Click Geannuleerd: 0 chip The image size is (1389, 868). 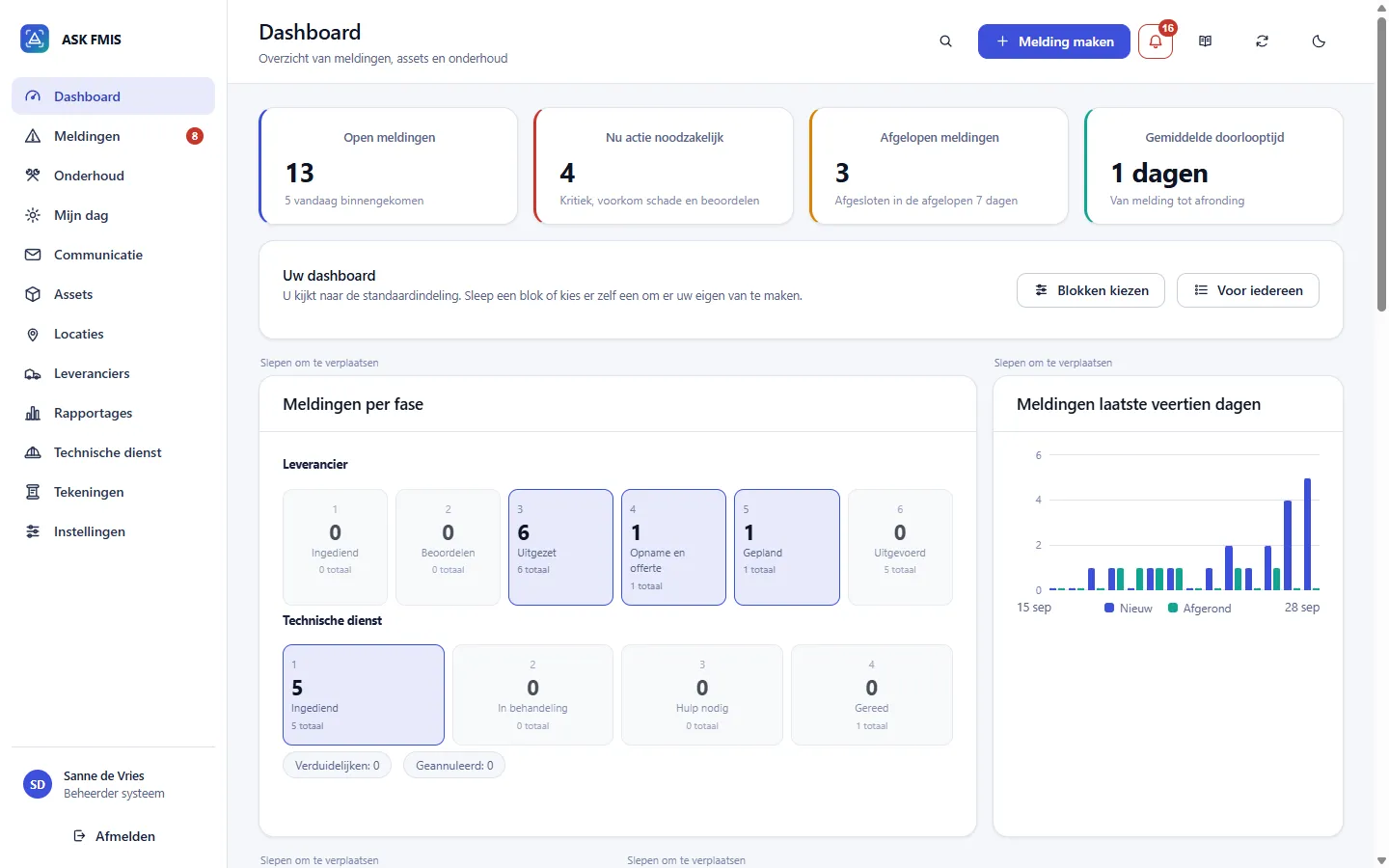point(454,766)
